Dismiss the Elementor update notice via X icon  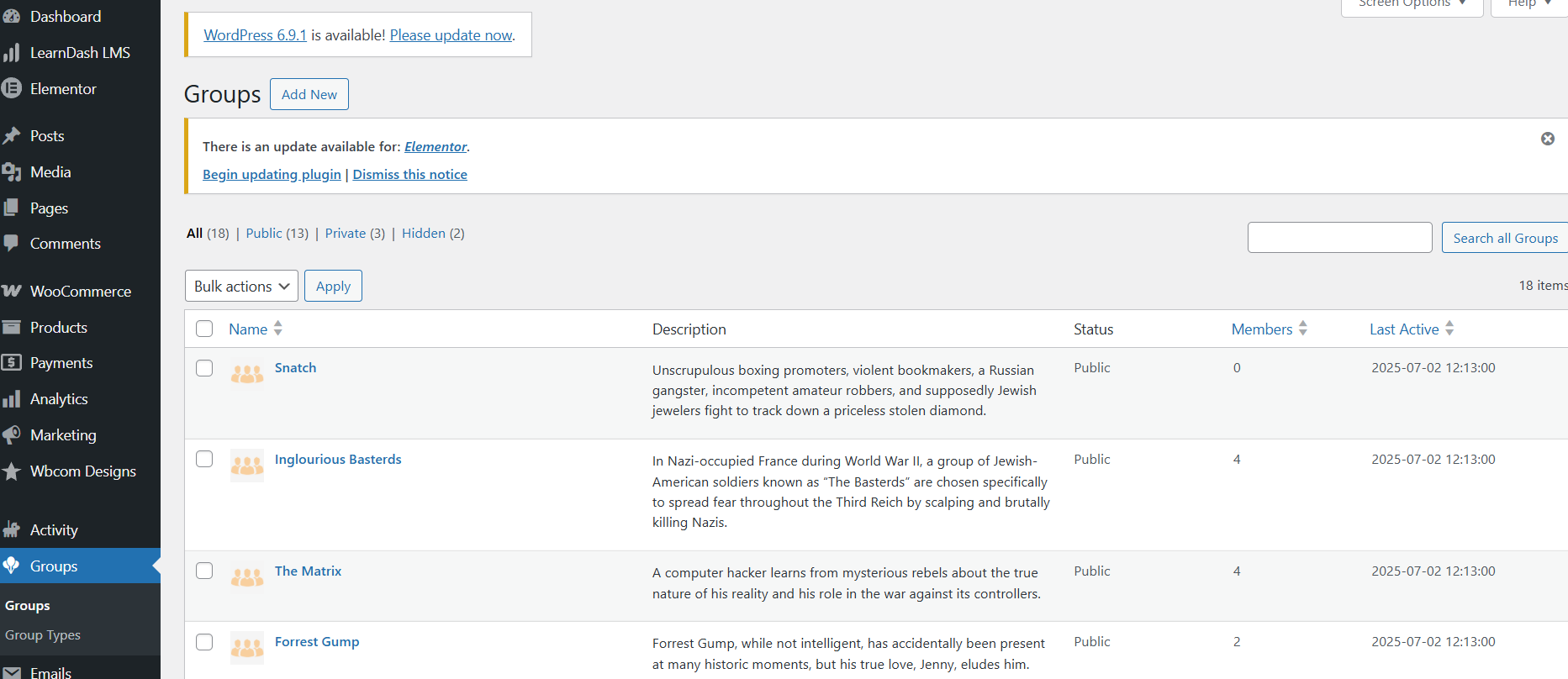pyautogui.click(x=1547, y=139)
